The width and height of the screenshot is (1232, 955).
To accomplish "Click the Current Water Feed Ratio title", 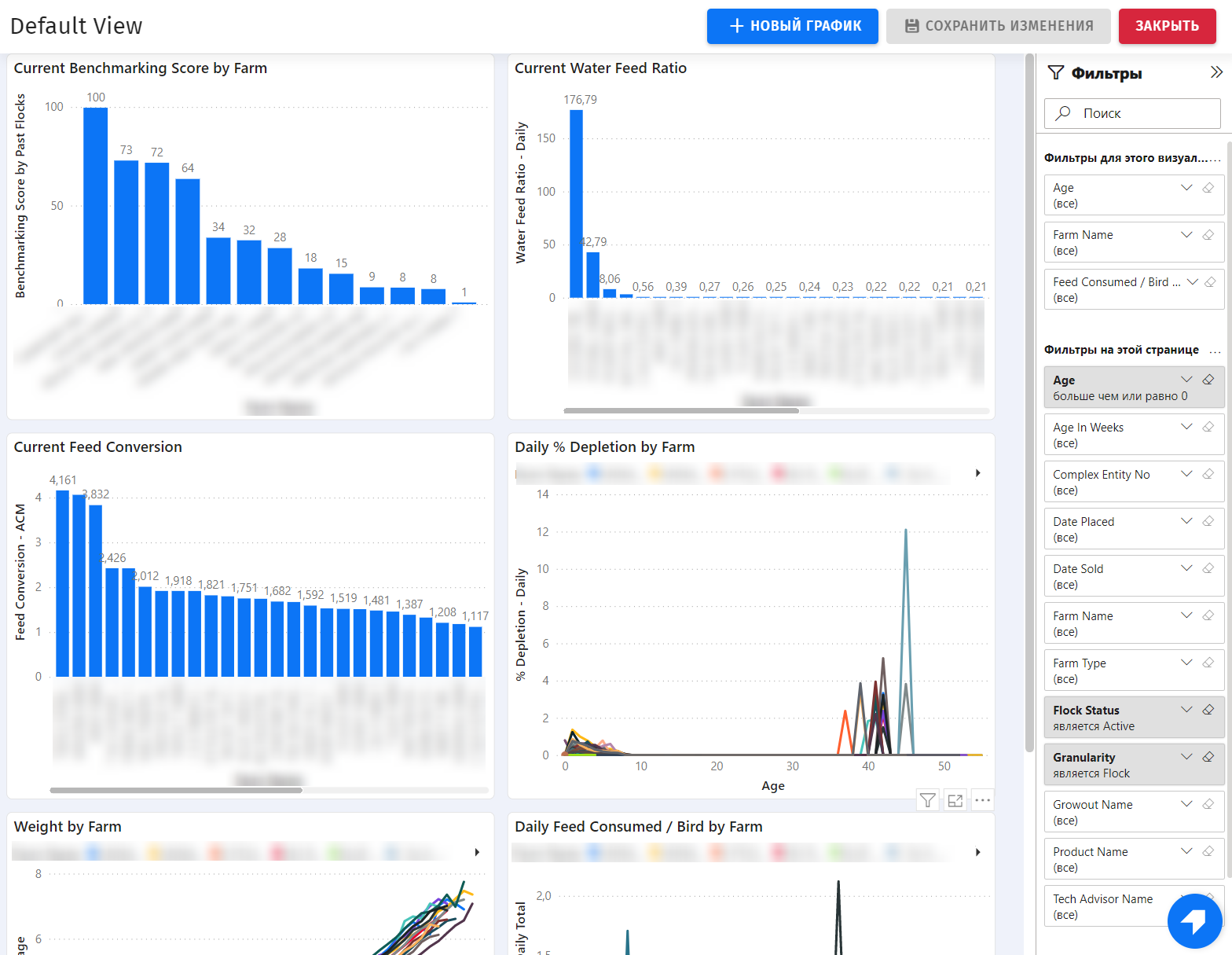I will click(x=600, y=68).
